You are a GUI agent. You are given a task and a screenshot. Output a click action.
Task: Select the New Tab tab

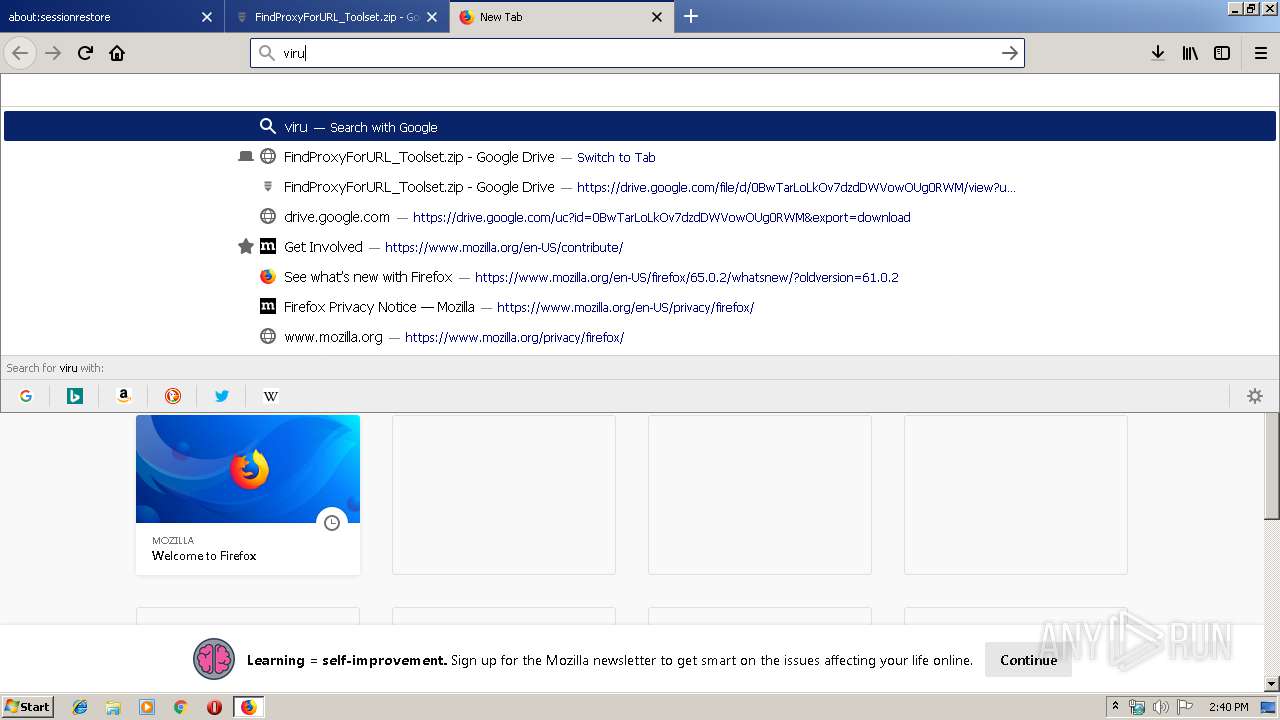click(562, 17)
